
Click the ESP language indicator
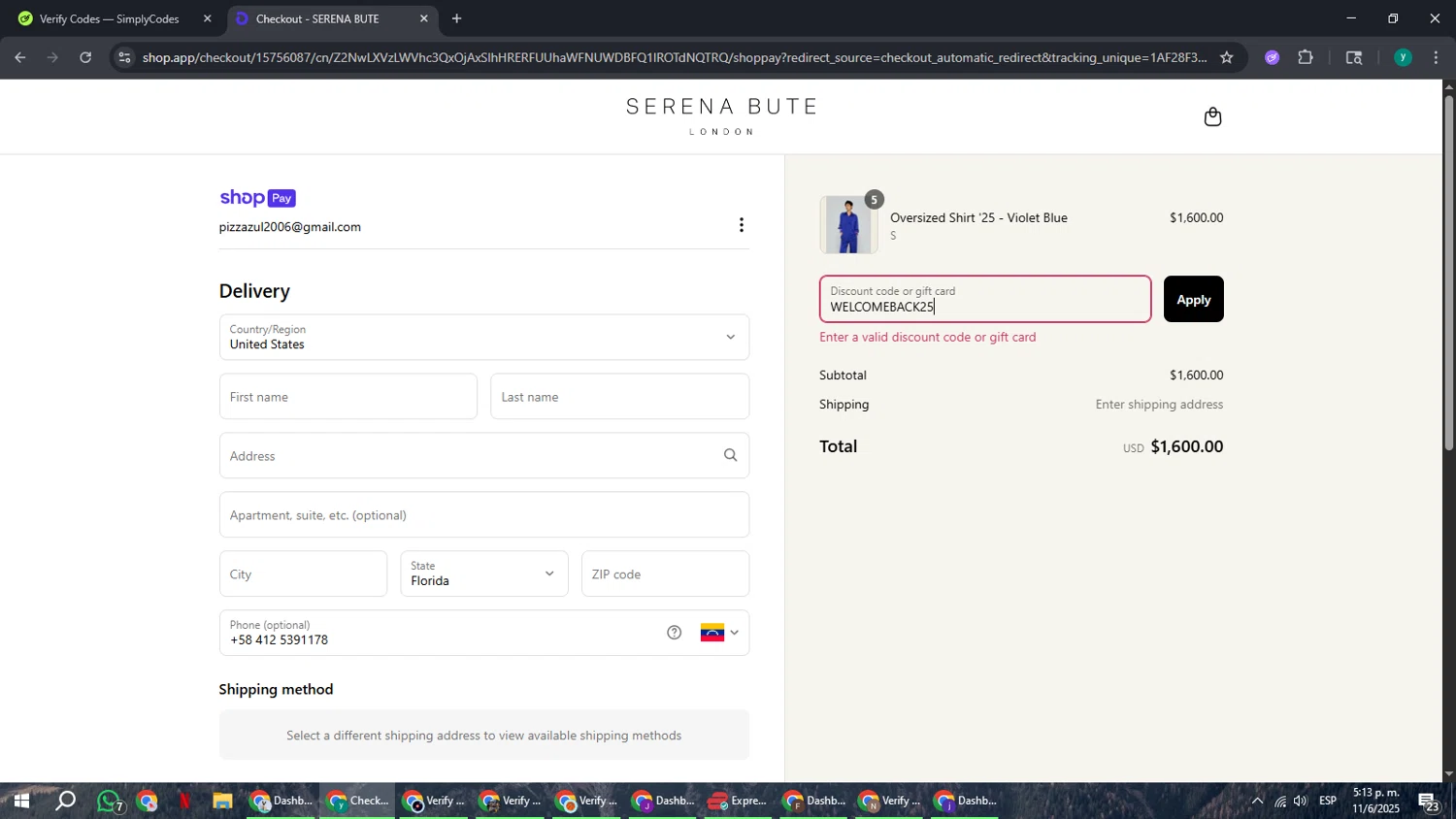[x=1328, y=801]
